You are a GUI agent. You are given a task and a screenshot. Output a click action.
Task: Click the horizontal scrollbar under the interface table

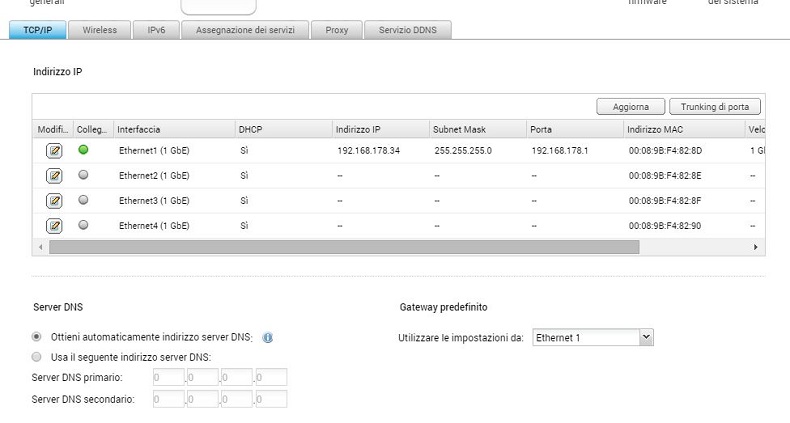tap(343, 247)
